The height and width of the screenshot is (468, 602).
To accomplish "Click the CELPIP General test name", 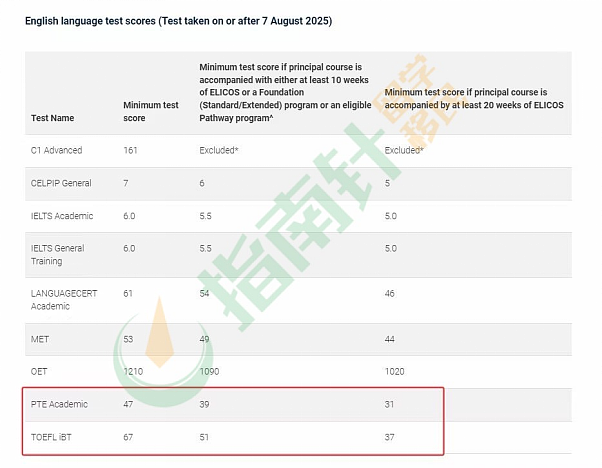I will (61, 183).
